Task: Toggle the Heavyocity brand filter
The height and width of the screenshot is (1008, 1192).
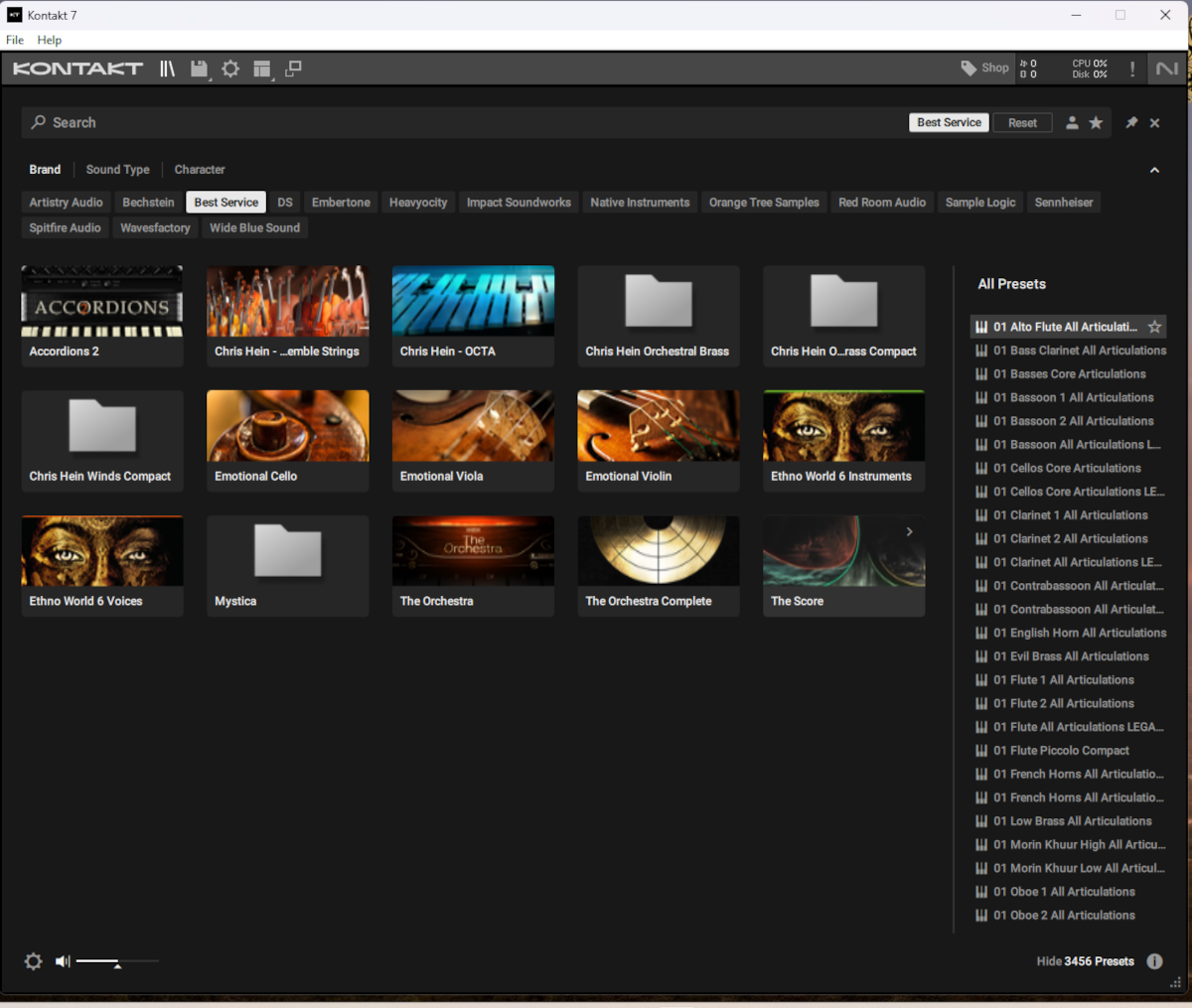Action: tap(418, 203)
